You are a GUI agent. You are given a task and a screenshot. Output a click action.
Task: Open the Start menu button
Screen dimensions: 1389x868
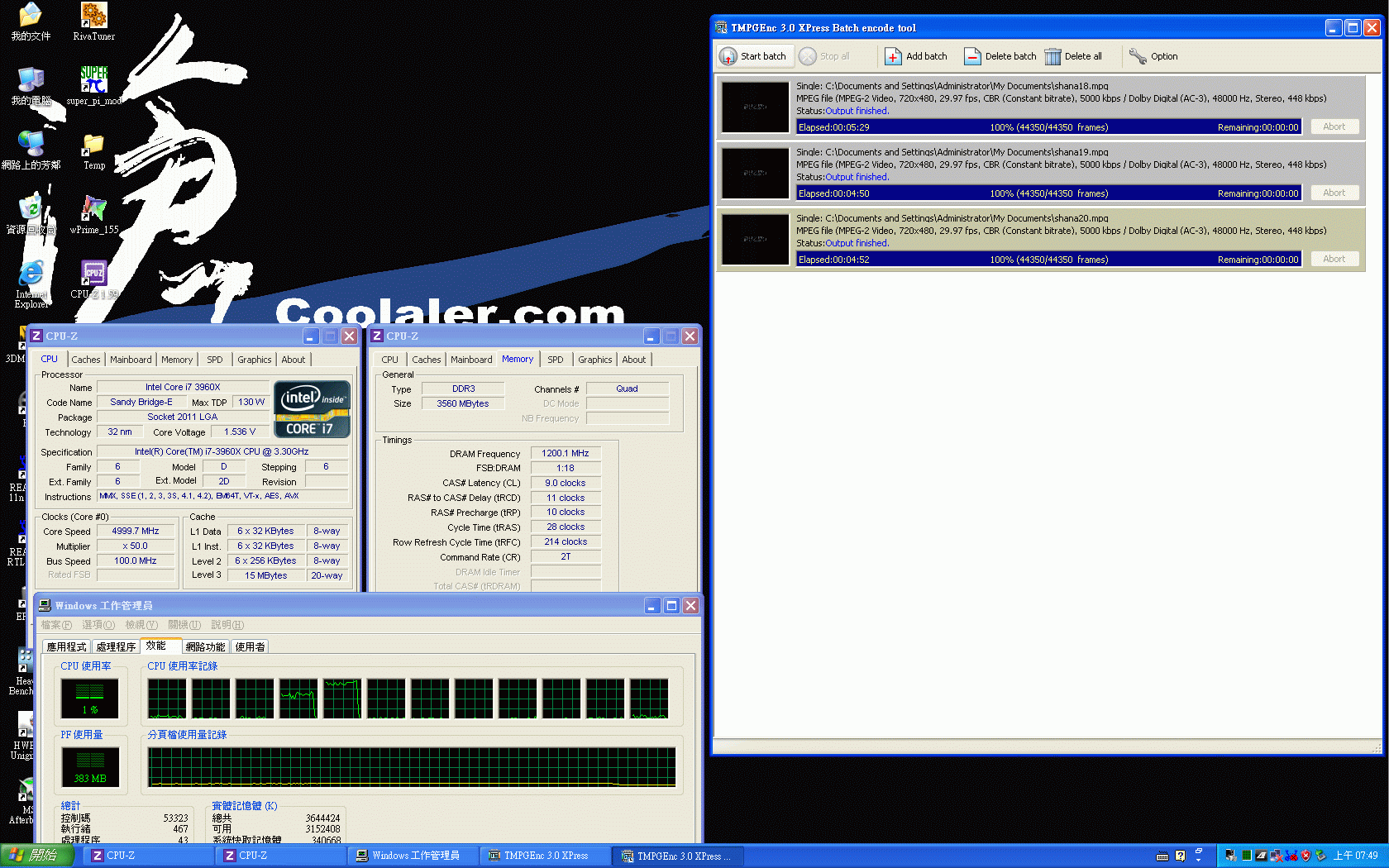click(x=36, y=856)
